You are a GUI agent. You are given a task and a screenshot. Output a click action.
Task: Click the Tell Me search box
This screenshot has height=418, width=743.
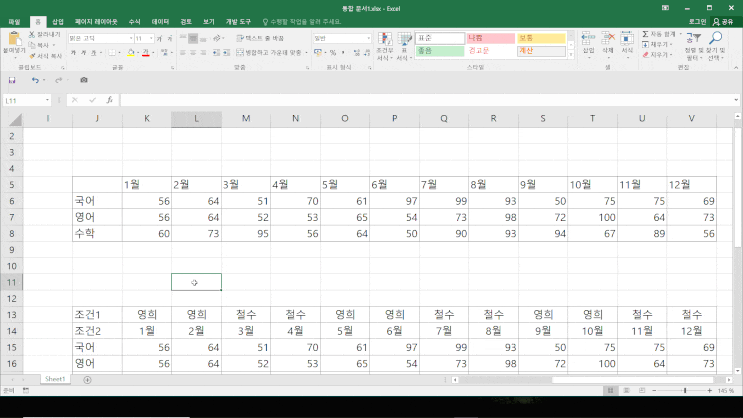[302, 22]
